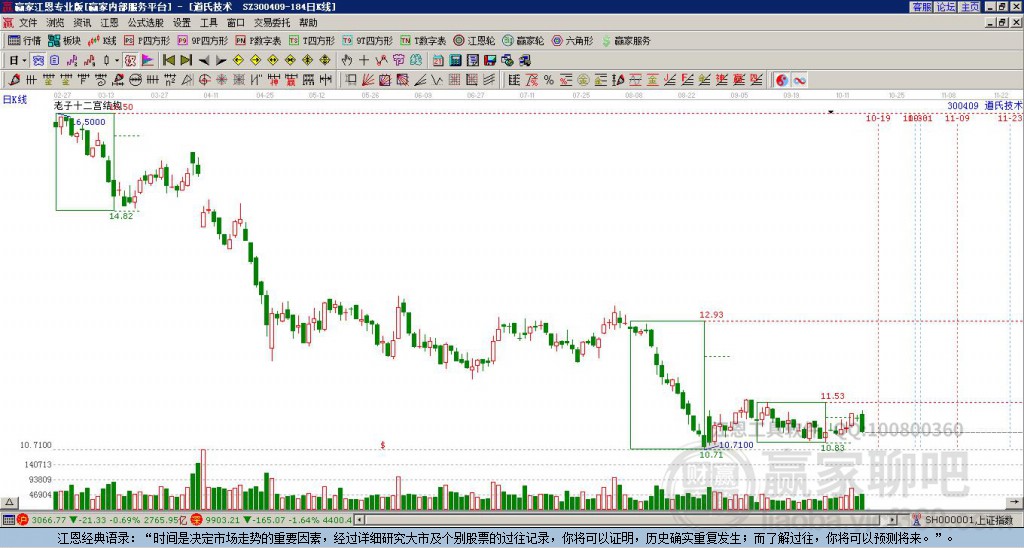Image resolution: width=1024 pixels, height=548 pixels.
Task: Select the Gann fan lines tool
Action: (368, 80)
